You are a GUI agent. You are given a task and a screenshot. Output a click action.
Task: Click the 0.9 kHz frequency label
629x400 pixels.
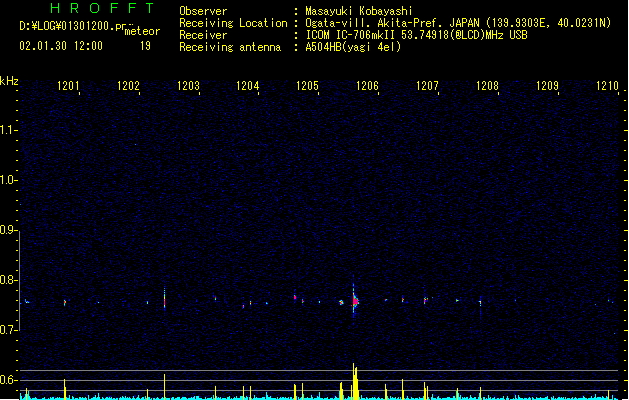pyautogui.click(x=8, y=230)
